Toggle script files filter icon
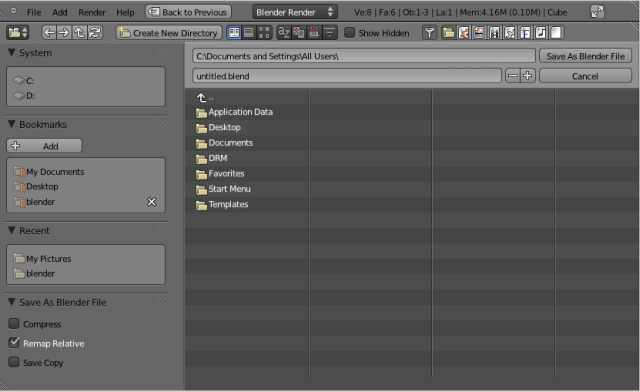 pyautogui.click(x=510, y=32)
